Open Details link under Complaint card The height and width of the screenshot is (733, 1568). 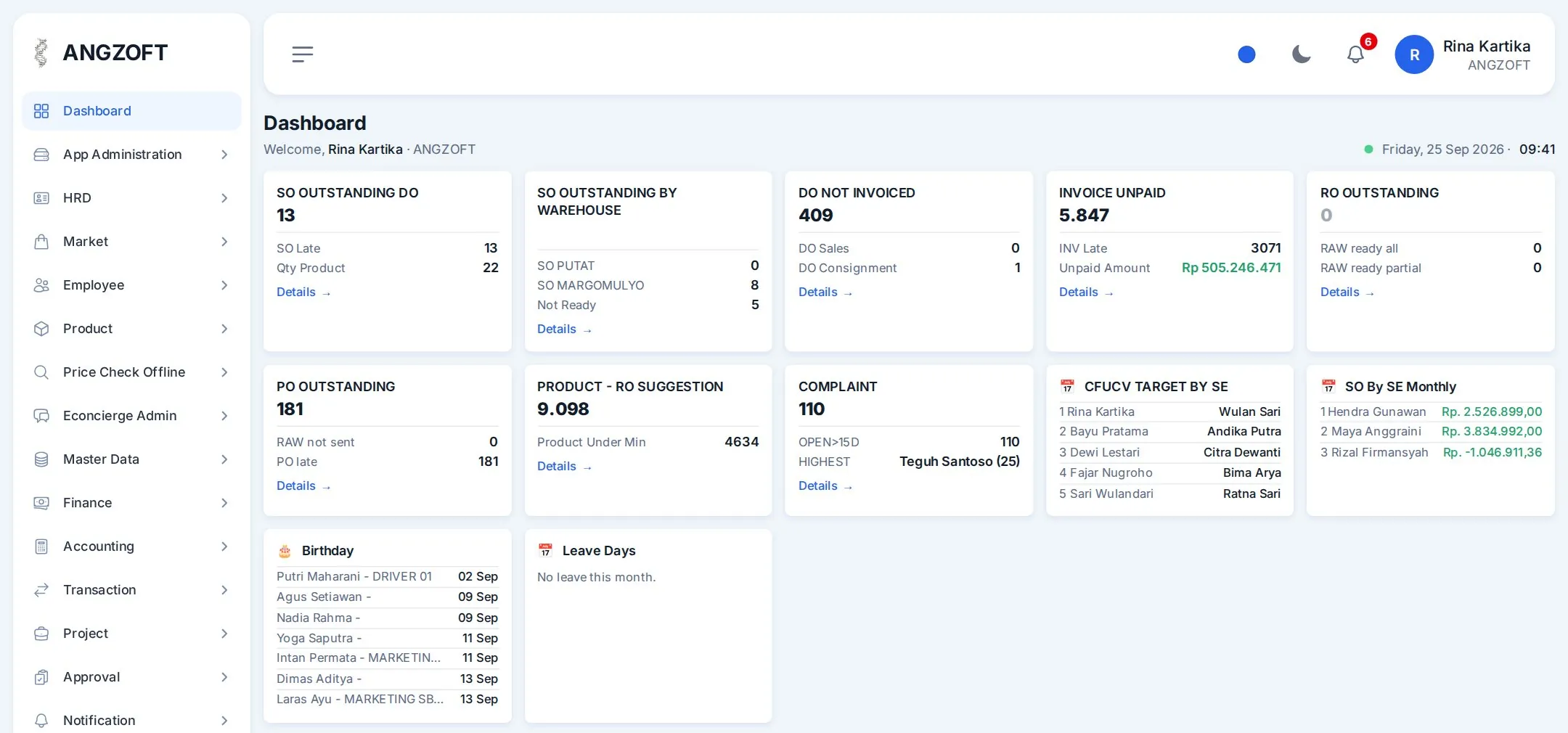[825, 486]
